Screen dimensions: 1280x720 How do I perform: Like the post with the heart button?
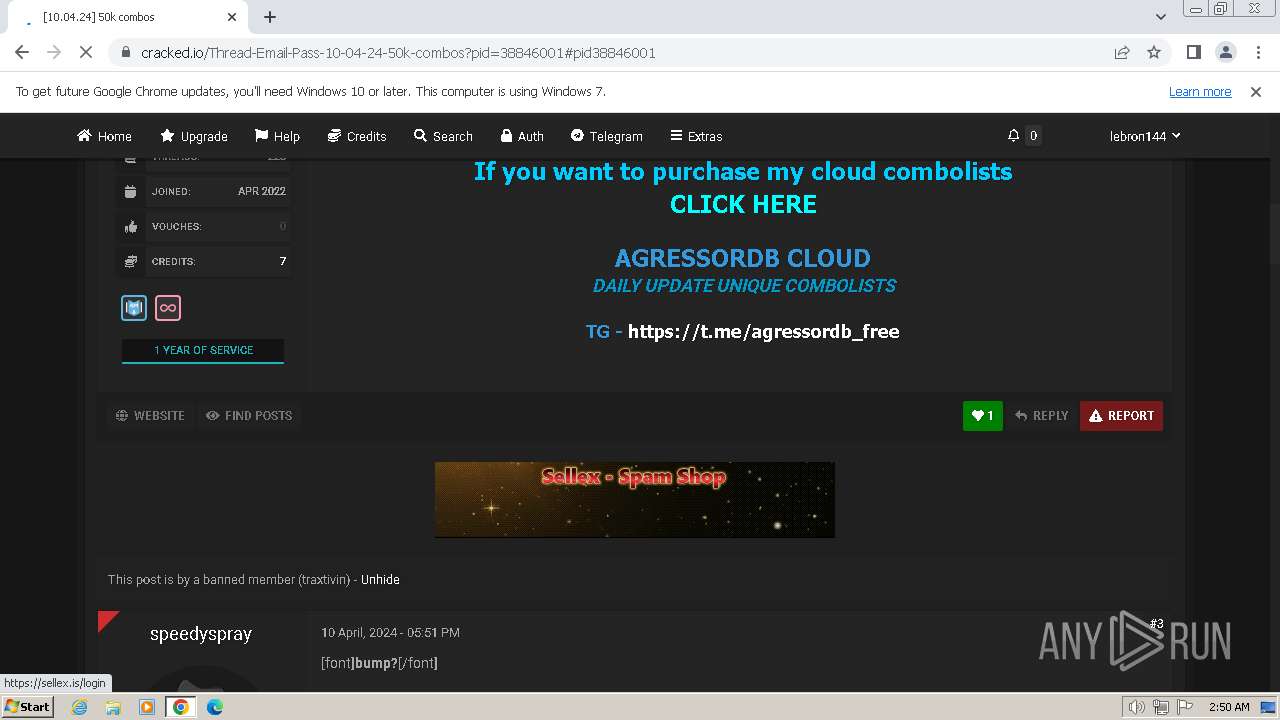[983, 416]
